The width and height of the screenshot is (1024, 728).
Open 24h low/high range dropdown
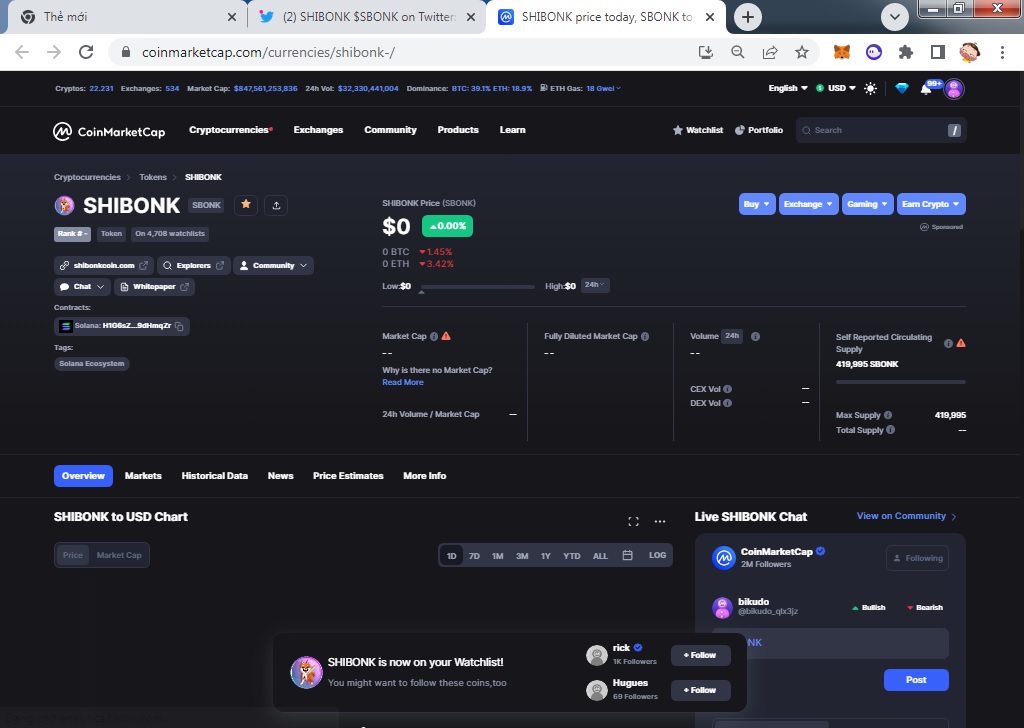point(595,285)
